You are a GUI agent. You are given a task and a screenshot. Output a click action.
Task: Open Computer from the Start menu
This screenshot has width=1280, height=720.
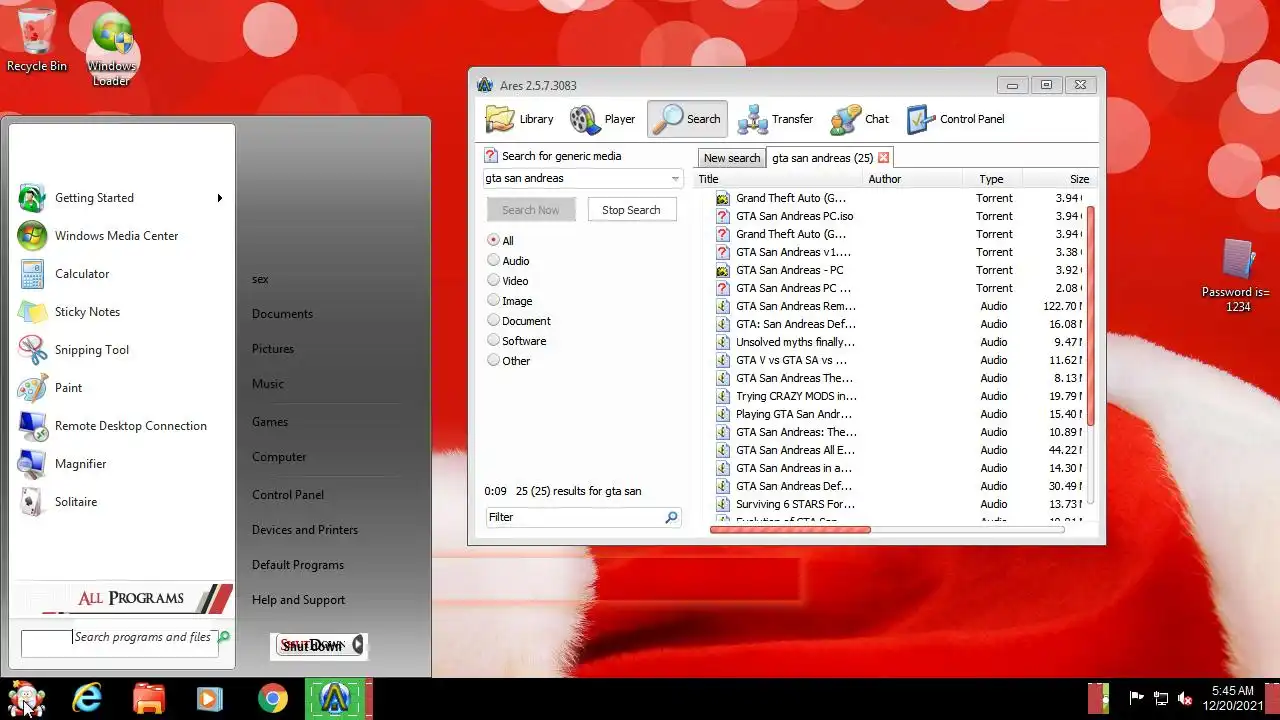coord(279,457)
